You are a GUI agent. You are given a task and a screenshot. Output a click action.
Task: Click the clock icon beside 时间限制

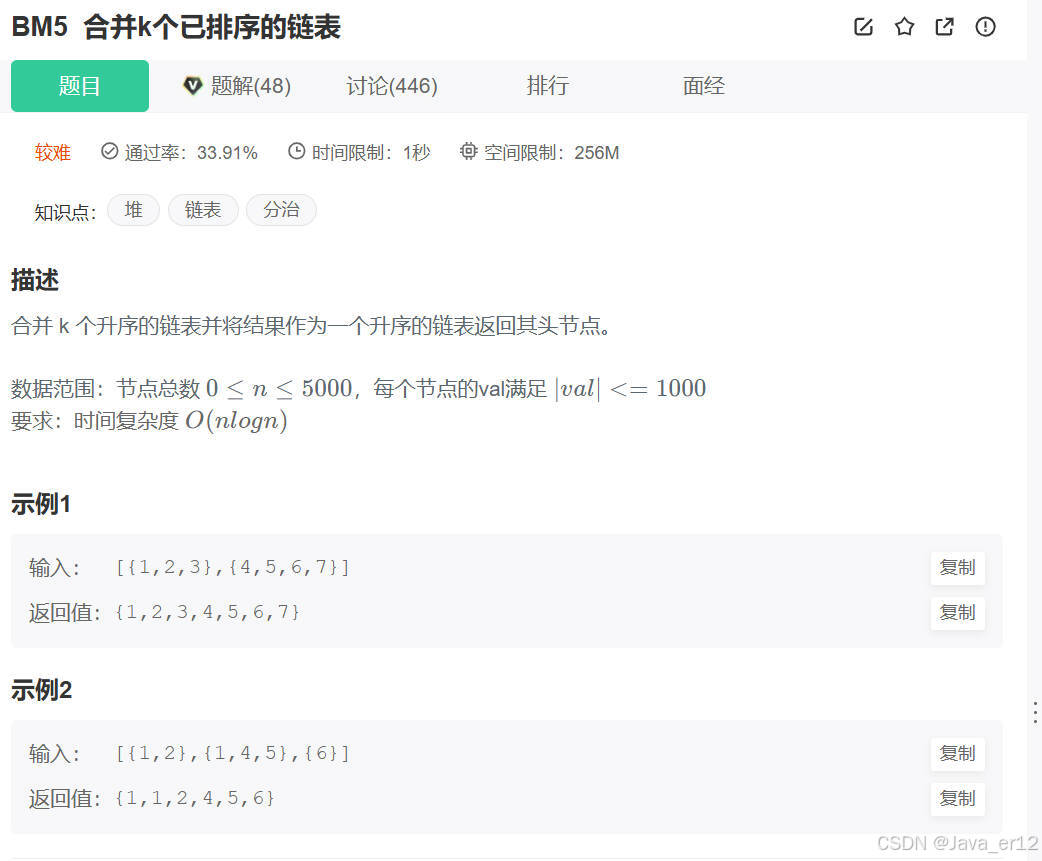(296, 151)
